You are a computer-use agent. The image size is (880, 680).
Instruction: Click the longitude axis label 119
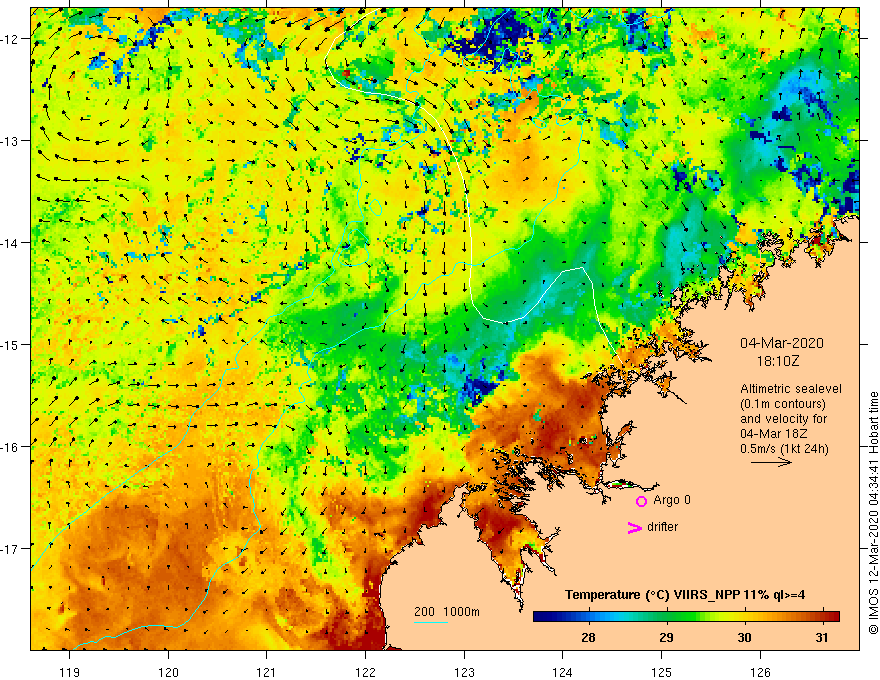[x=70, y=672]
